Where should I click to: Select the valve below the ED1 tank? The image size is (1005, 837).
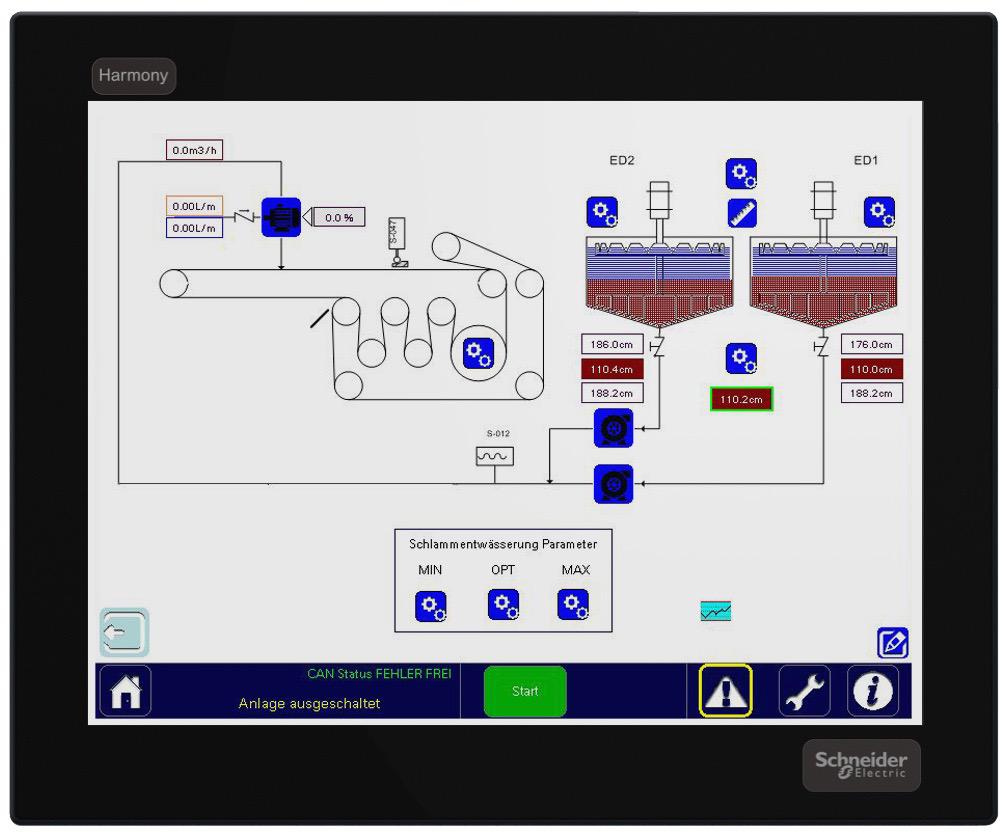click(821, 347)
